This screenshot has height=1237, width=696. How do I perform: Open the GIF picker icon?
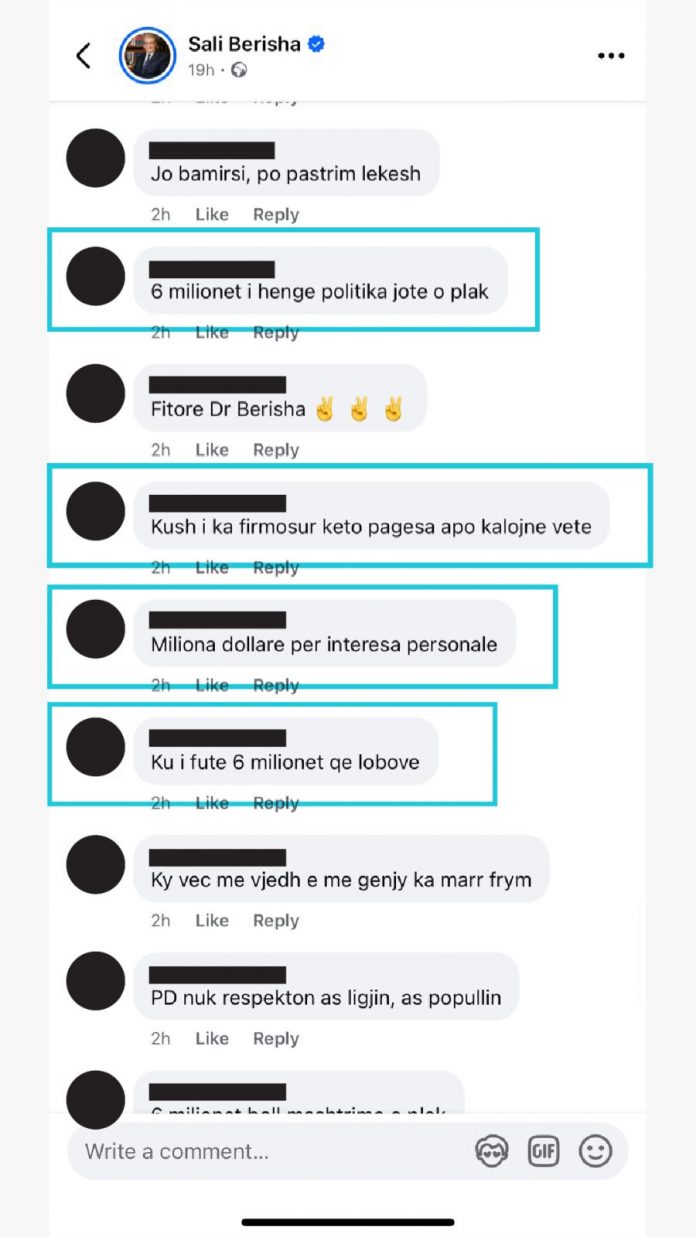click(x=544, y=1151)
